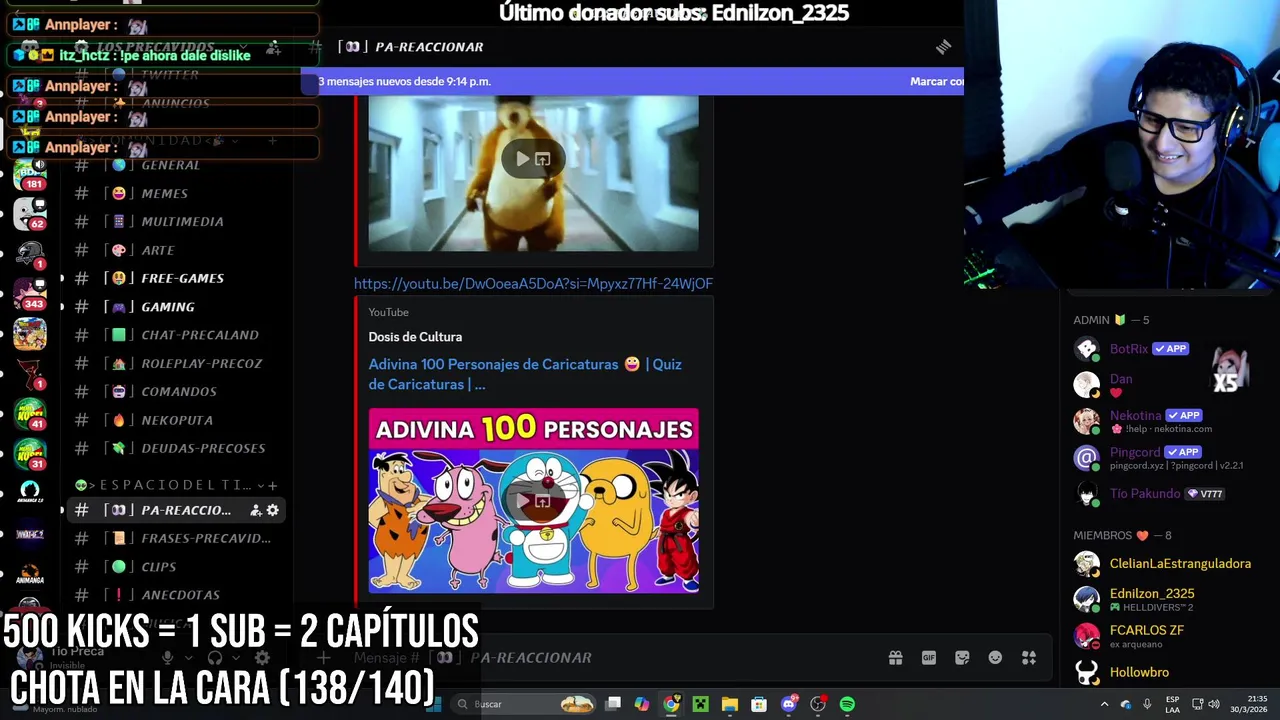The height and width of the screenshot is (720, 1280).
Task: Open the FREE-GAMES channel
Action: pos(176,278)
